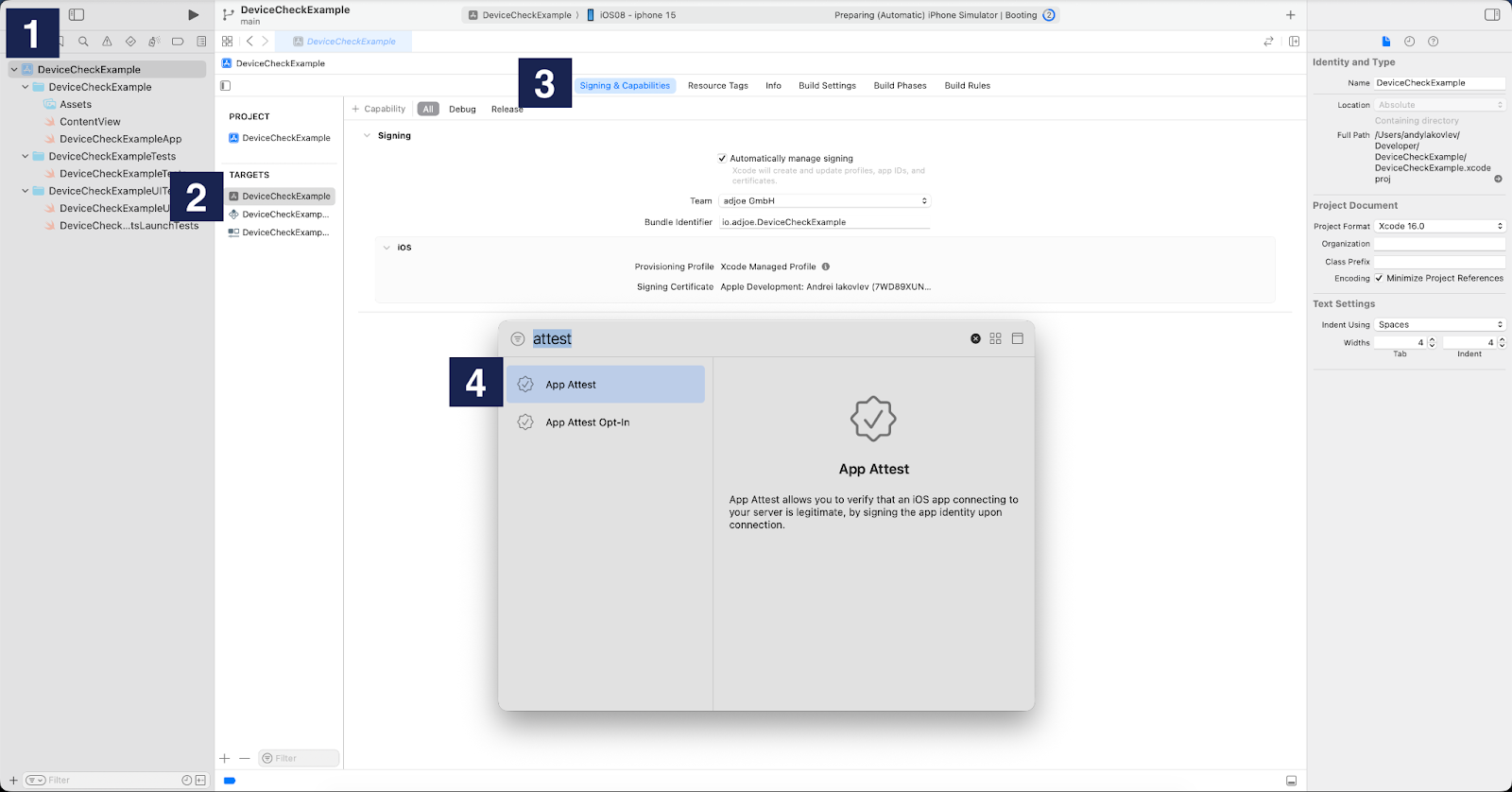Select App Attest Opt-In capability
Screen dimensions: 1512x792
tap(606, 422)
